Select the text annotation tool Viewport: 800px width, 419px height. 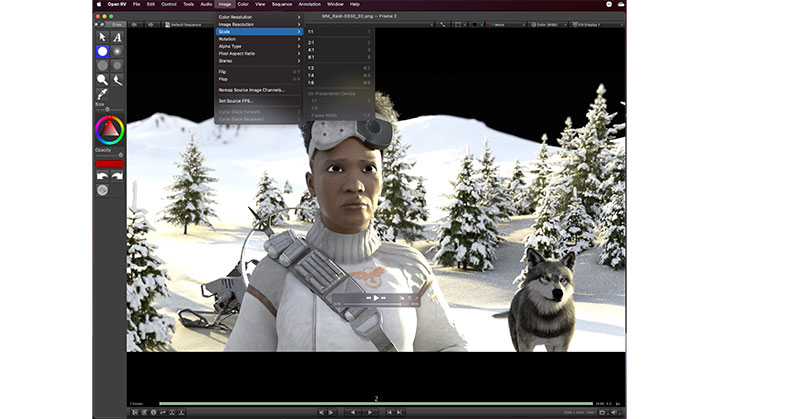tap(117, 37)
